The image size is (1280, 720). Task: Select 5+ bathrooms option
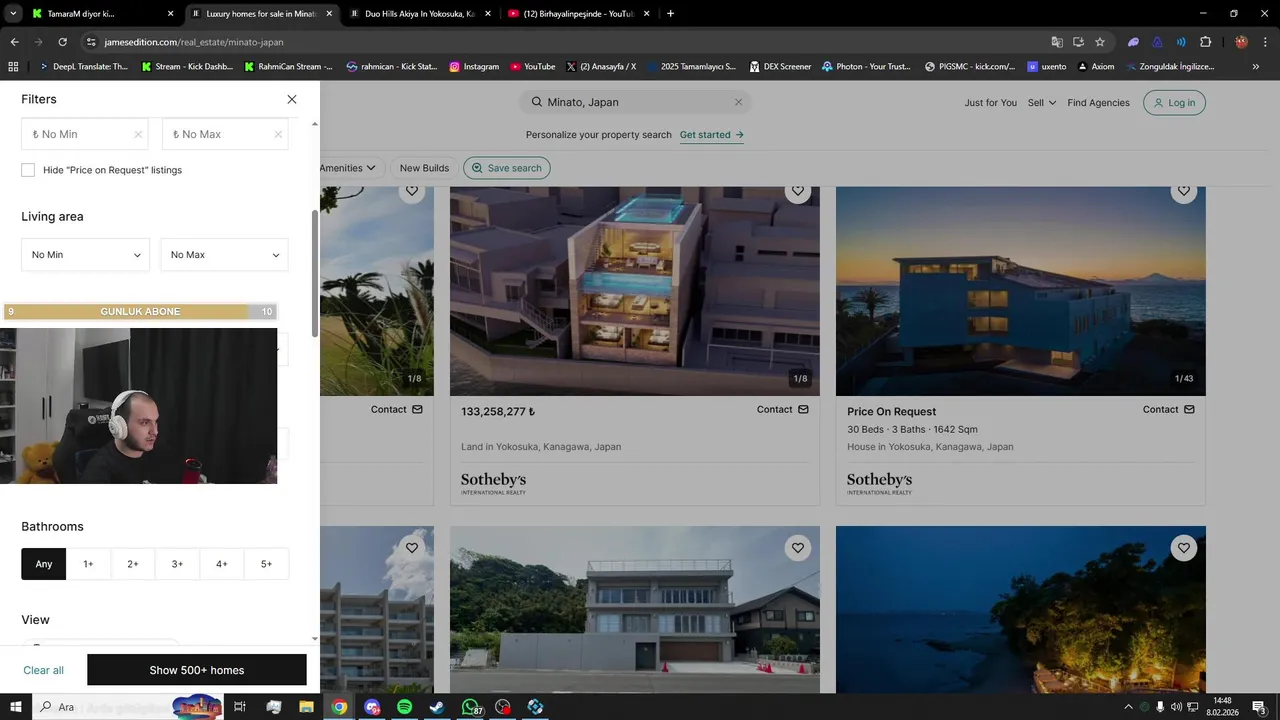[266, 564]
